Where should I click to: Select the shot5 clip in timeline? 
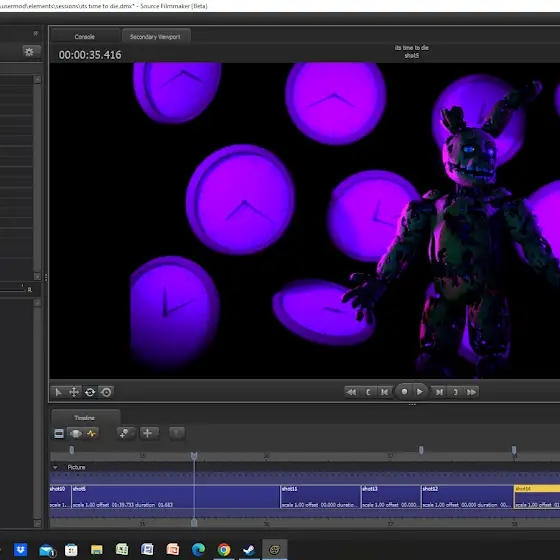click(x=176, y=496)
